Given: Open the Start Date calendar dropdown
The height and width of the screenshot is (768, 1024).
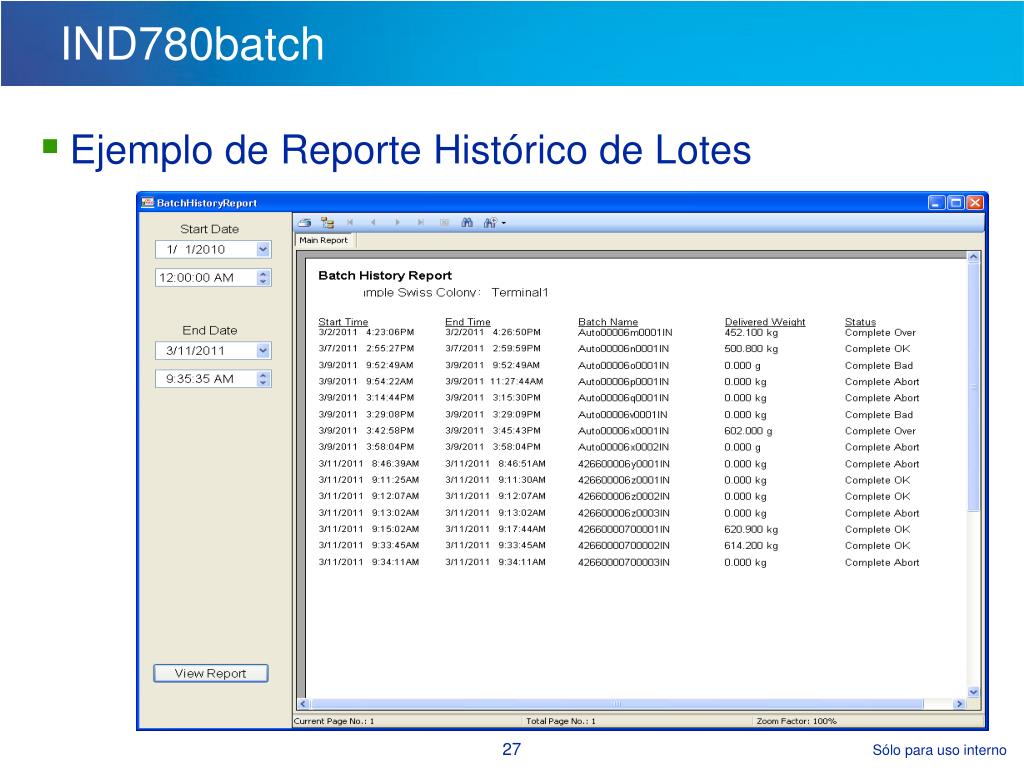Looking at the screenshot, I should pos(263,249).
